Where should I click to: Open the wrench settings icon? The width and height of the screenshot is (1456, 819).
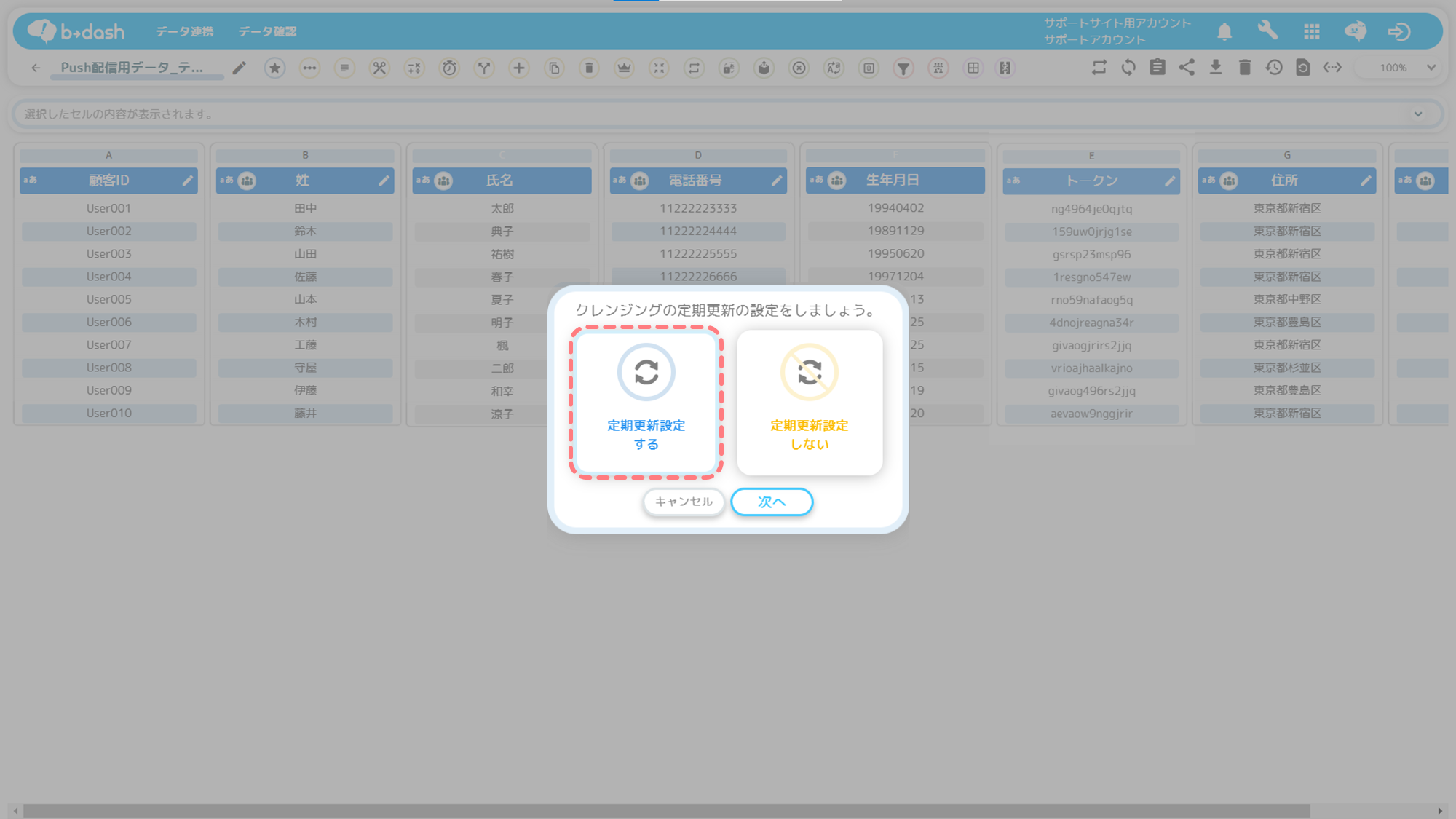[1267, 31]
